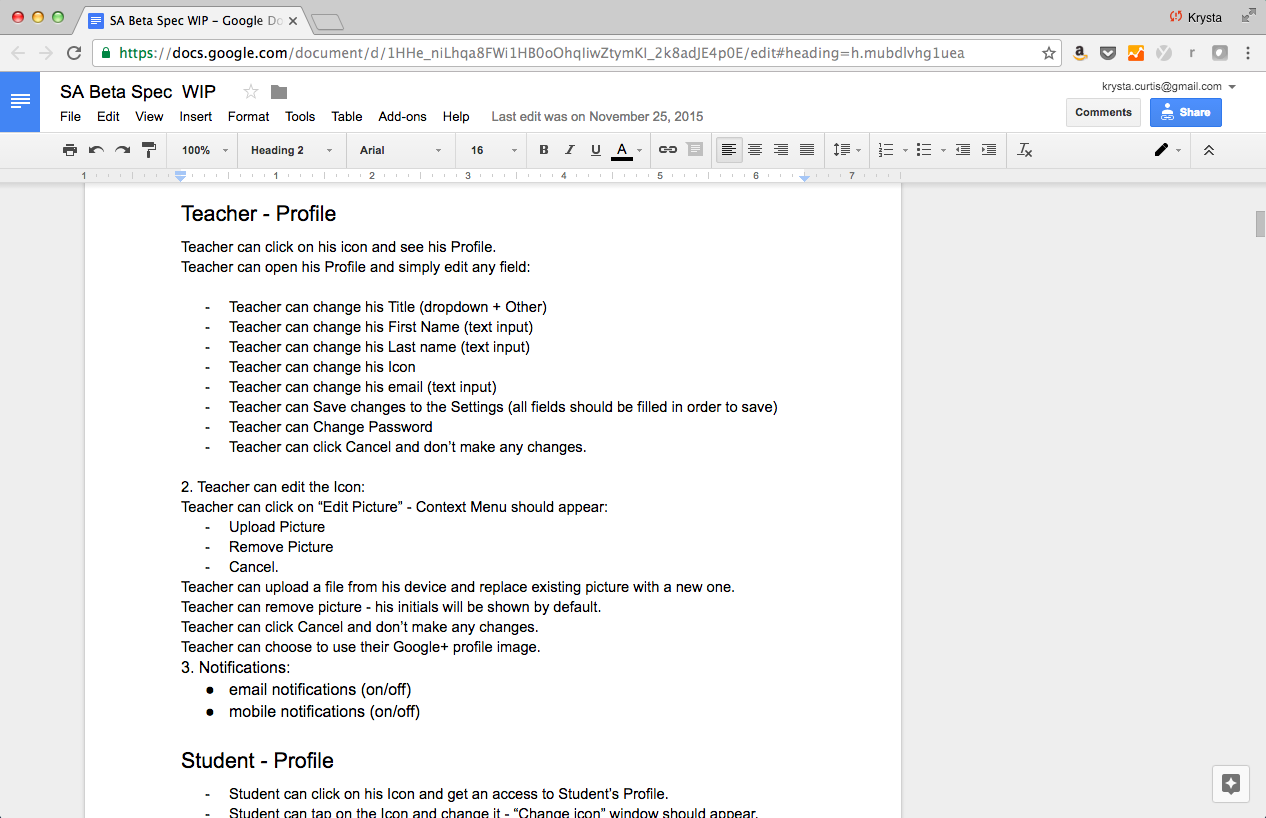Image resolution: width=1266 pixels, height=818 pixels.
Task: Open the Heading 2 style dropdown
Action: 291,150
